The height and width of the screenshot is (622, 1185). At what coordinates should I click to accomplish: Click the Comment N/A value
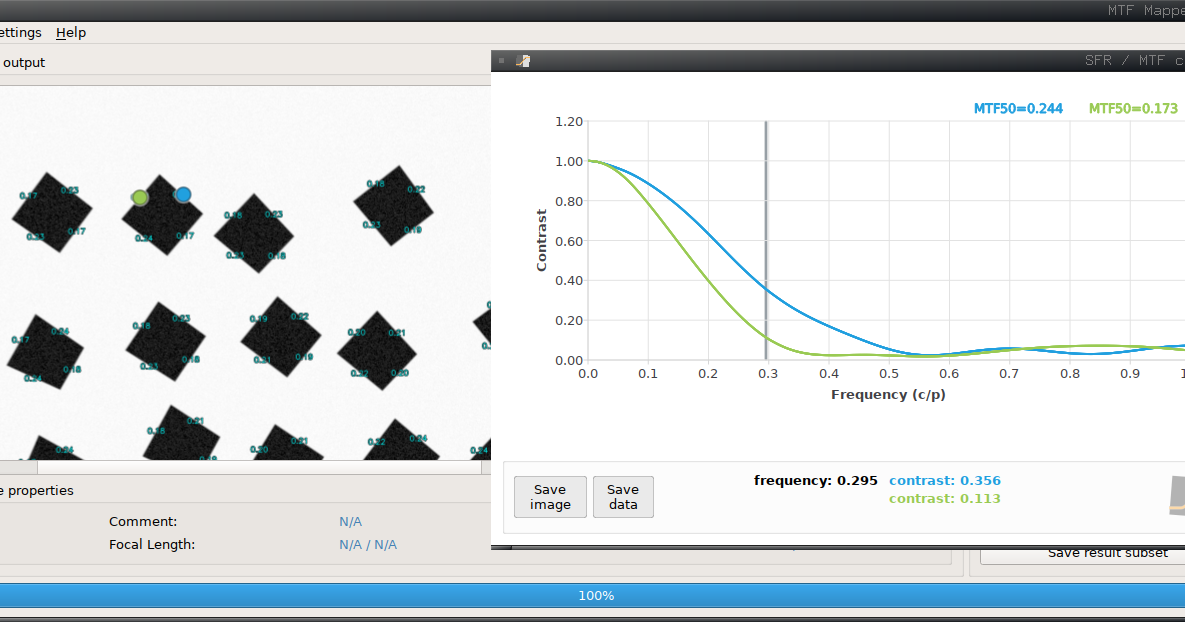click(x=350, y=521)
